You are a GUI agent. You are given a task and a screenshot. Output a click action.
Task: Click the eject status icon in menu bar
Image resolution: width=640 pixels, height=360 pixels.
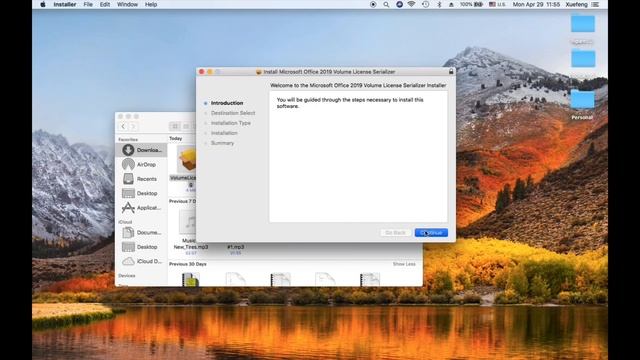tap(451, 4)
